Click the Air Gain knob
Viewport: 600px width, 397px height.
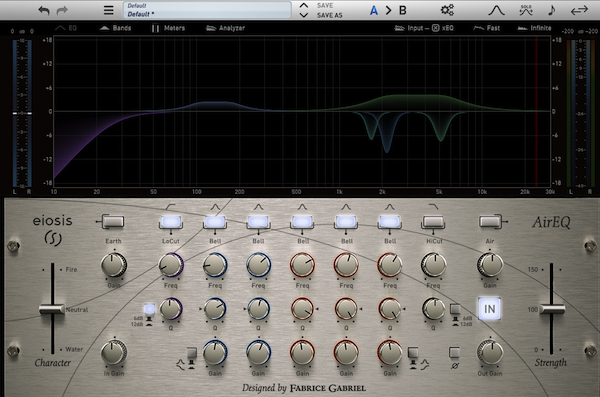(490, 265)
